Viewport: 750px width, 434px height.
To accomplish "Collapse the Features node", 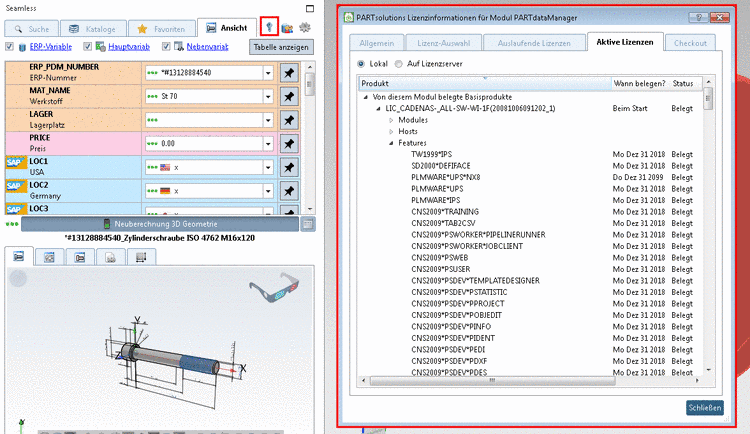I will coord(391,143).
